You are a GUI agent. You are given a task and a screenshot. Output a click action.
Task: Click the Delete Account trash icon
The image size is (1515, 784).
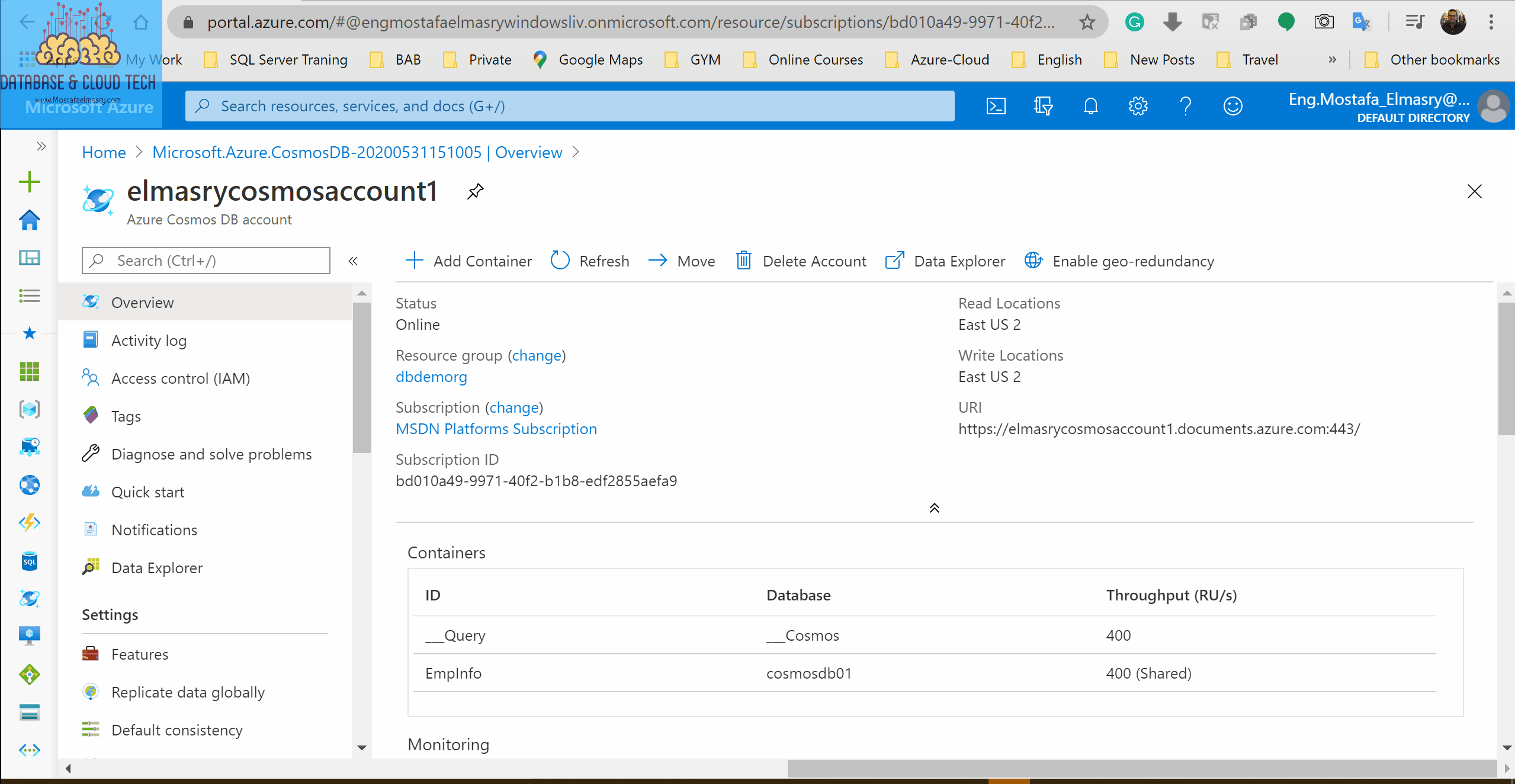tap(743, 261)
